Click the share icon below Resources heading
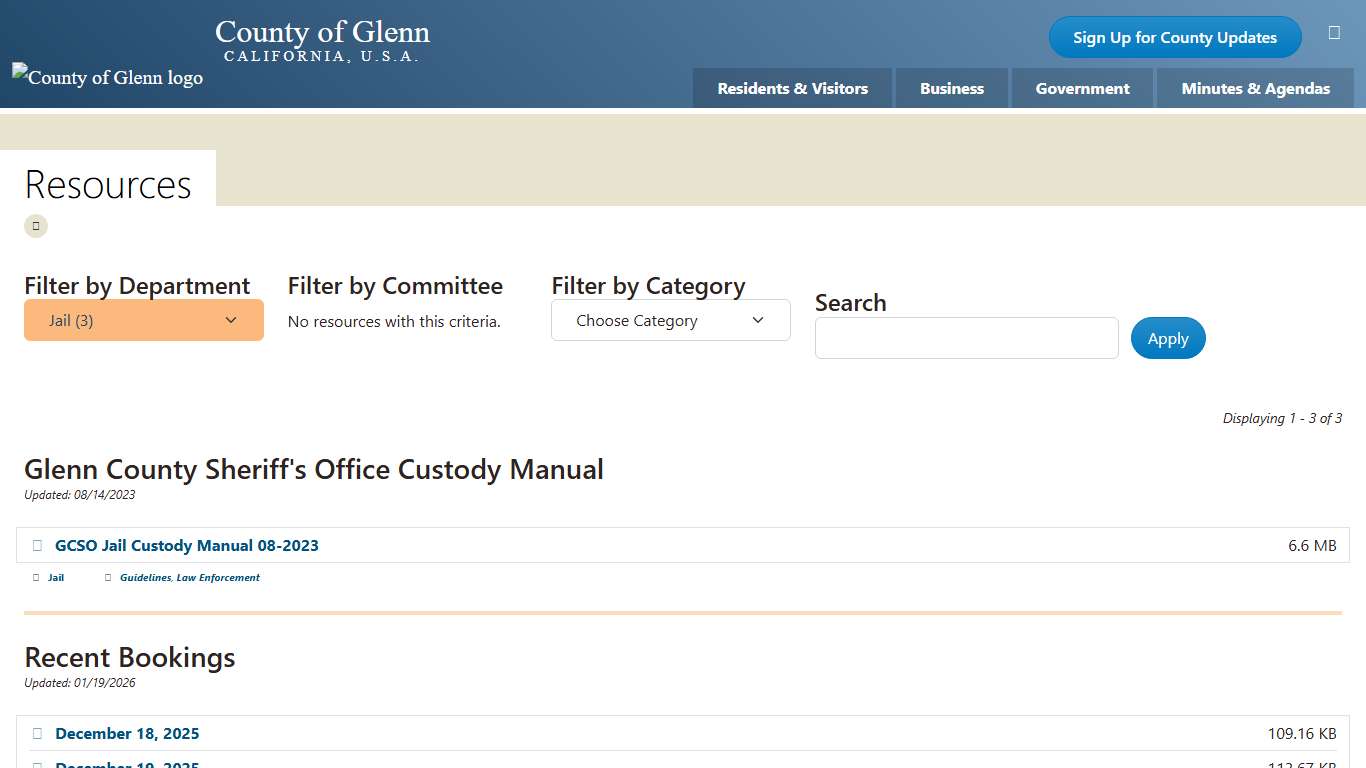1366x768 pixels. [36, 226]
